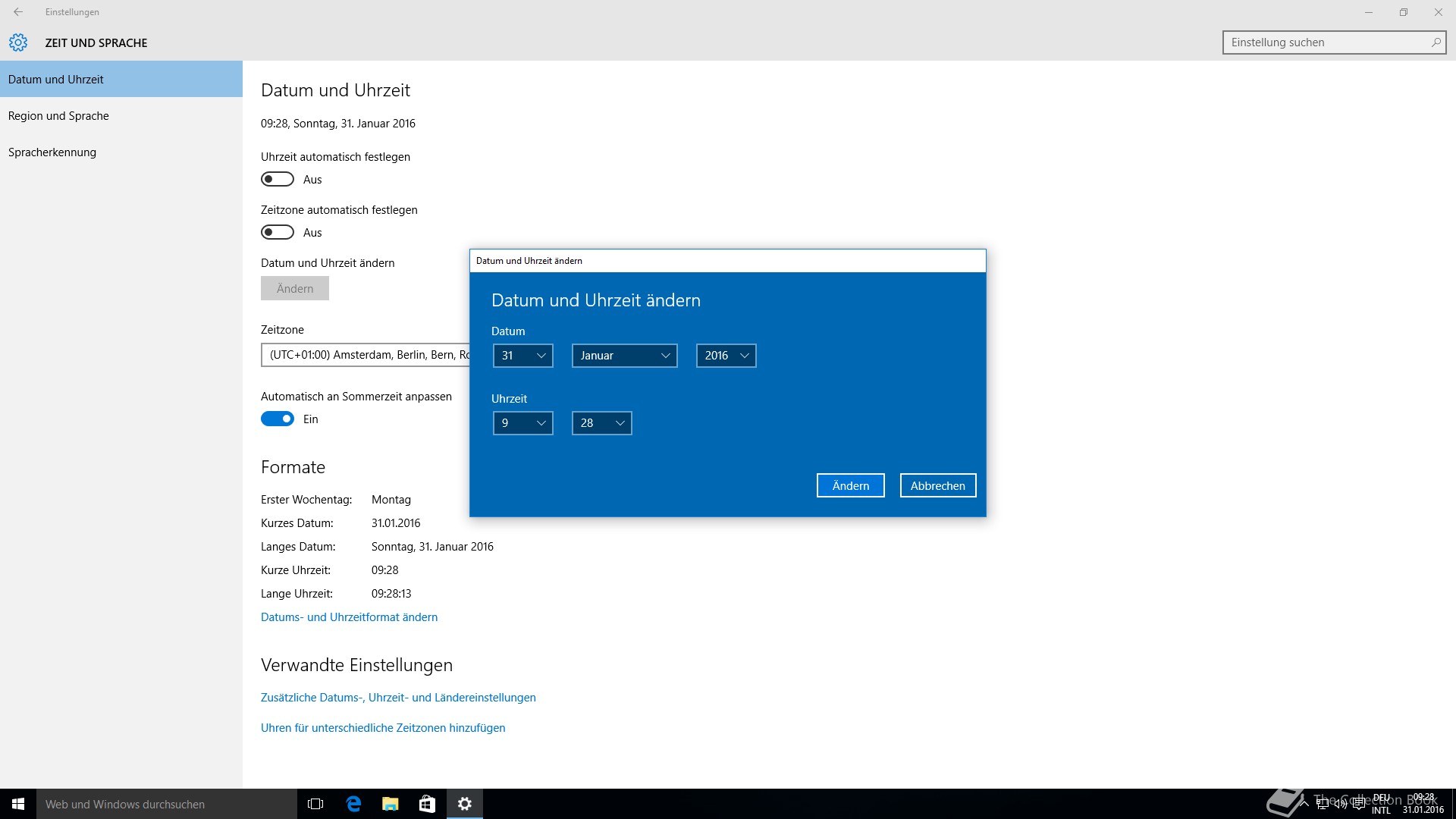Open File Explorer from the taskbar

tap(391, 804)
